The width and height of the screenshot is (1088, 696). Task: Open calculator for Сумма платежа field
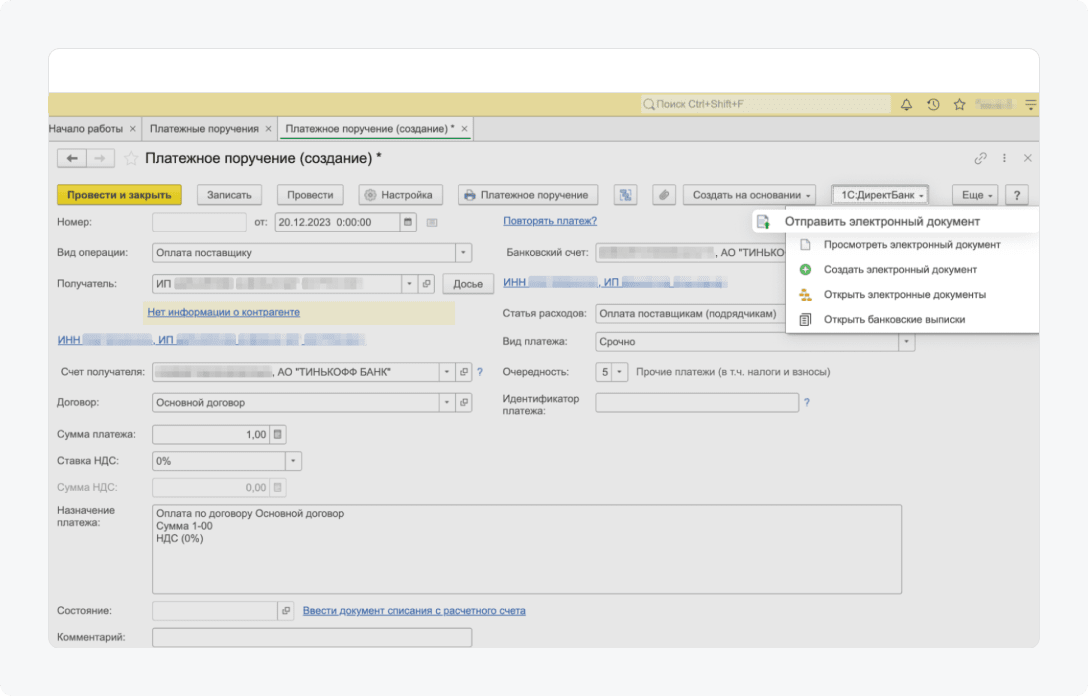(278, 434)
